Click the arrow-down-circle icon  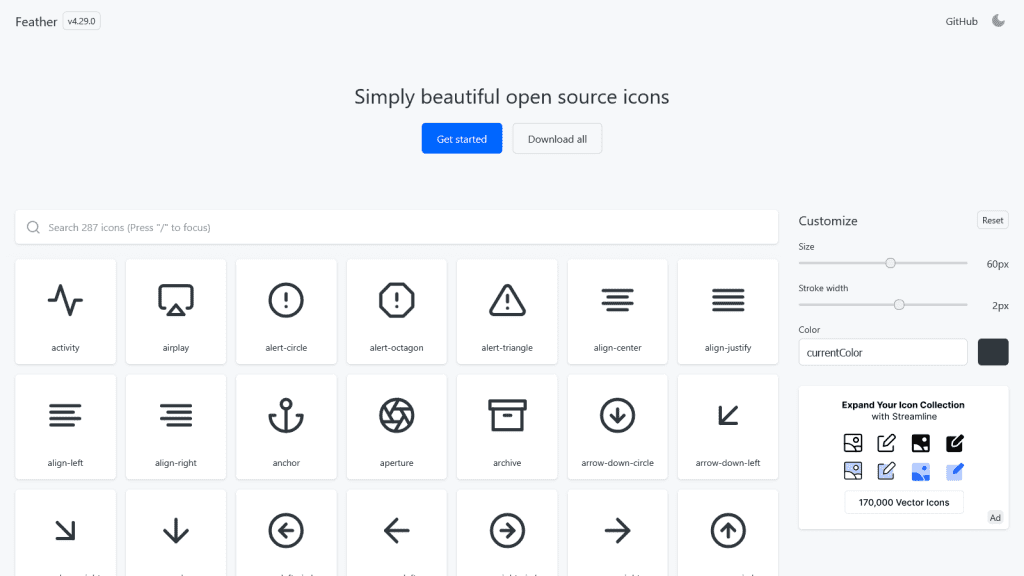(617, 426)
